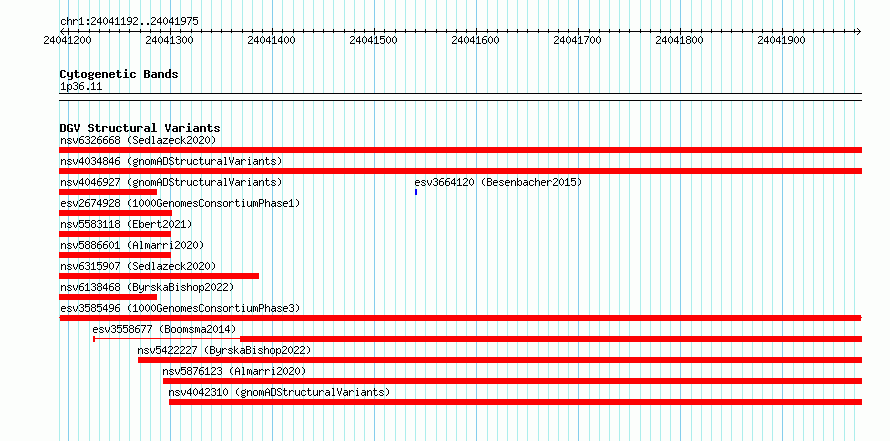The image size is (890, 441).
Task: Select the nsv4042310 red bar
Action: (515, 402)
